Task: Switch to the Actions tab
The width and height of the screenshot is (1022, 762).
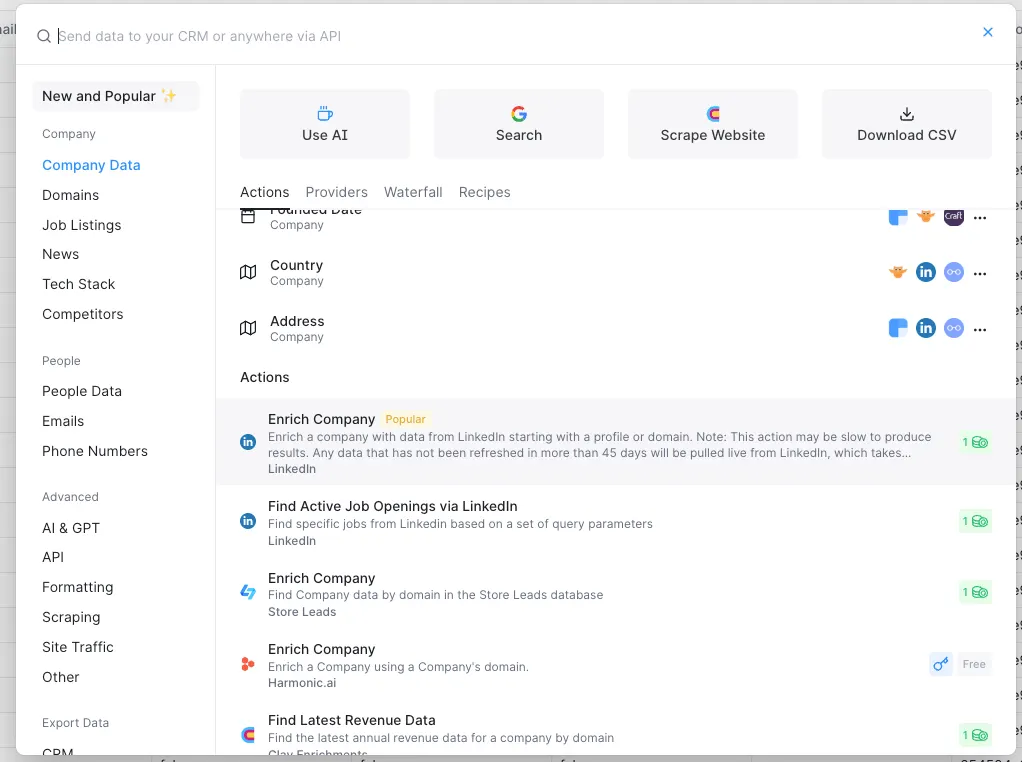Action: [x=265, y=192]
